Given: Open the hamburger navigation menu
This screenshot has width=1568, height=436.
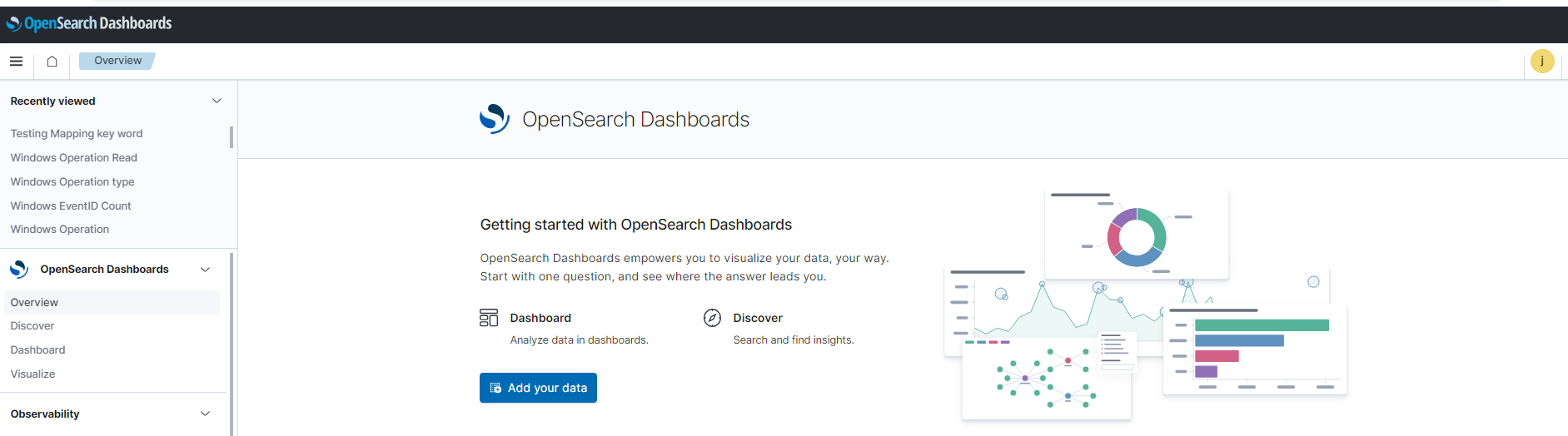Looking at the screenshot, I should [16, 61].
